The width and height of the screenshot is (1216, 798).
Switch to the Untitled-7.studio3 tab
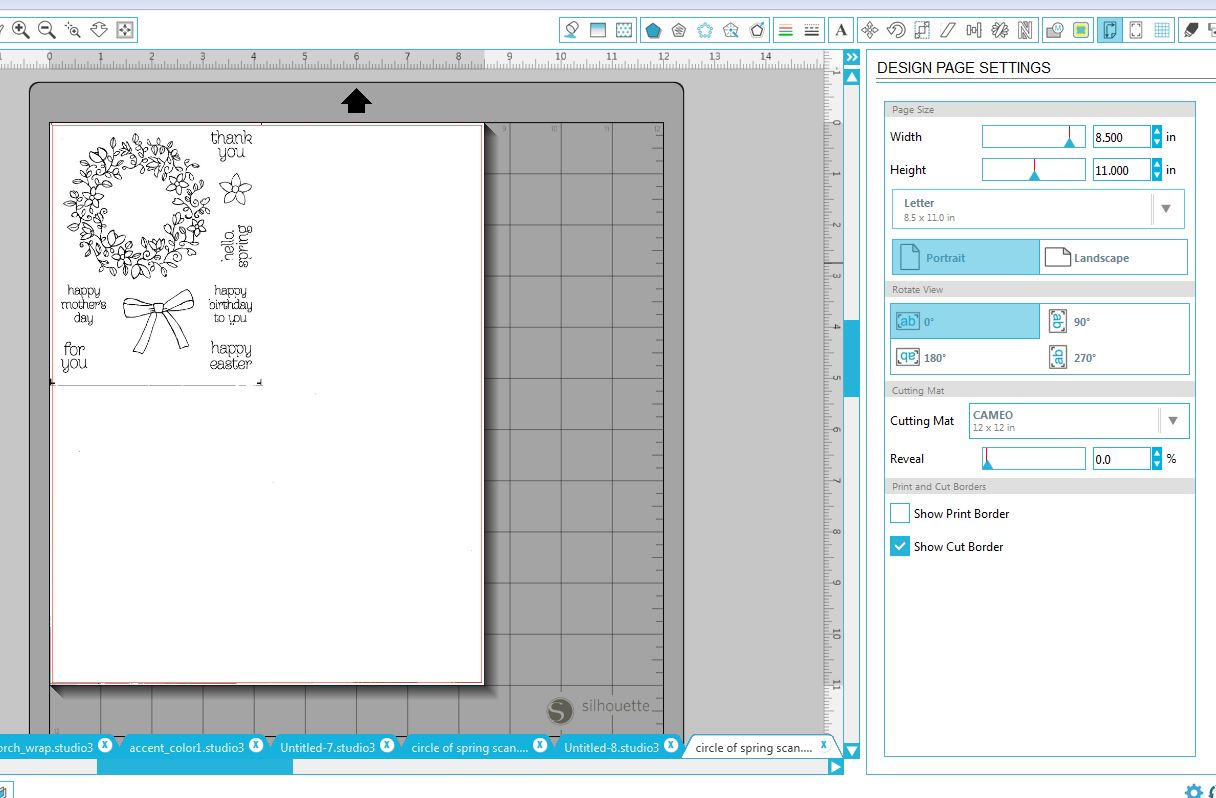pyautogui.click(x=327, y=747)
